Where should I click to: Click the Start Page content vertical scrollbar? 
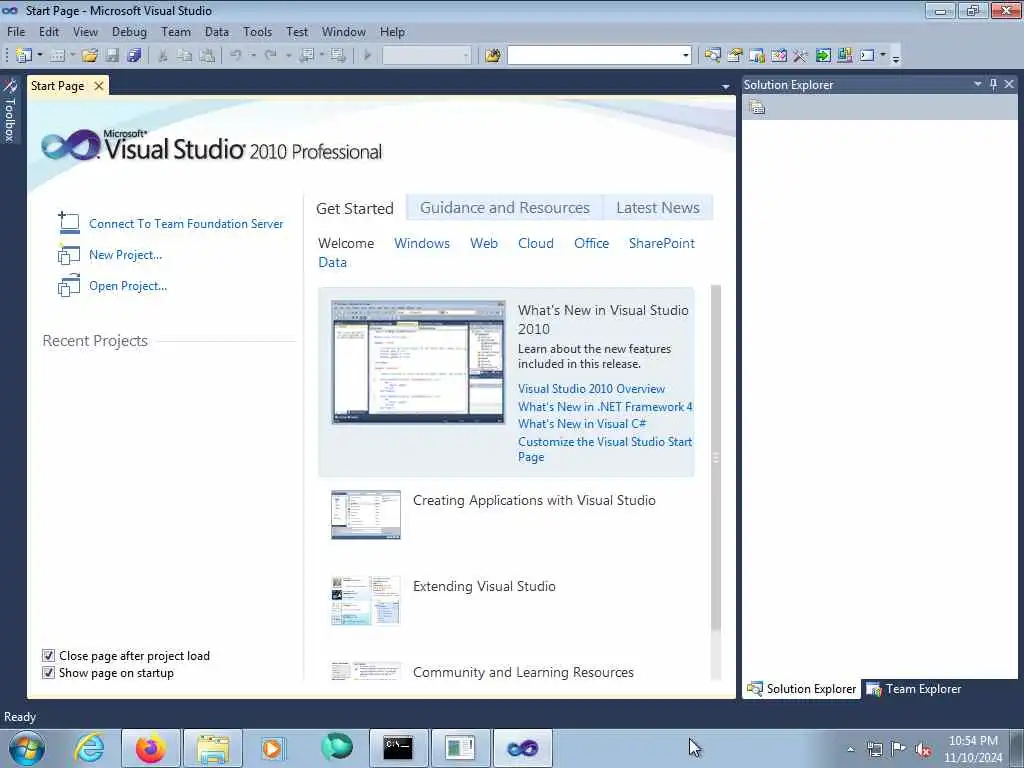point(716,457)
